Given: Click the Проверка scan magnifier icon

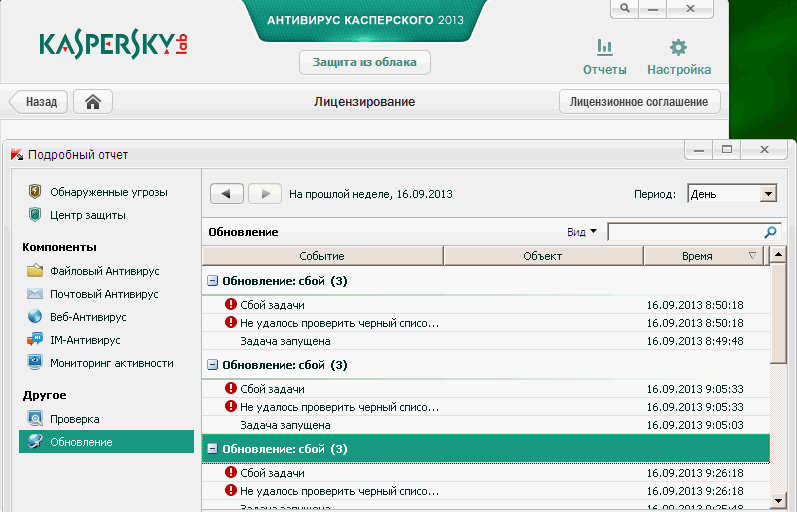Looking at the screenshot, I should [x=35, y=419].
